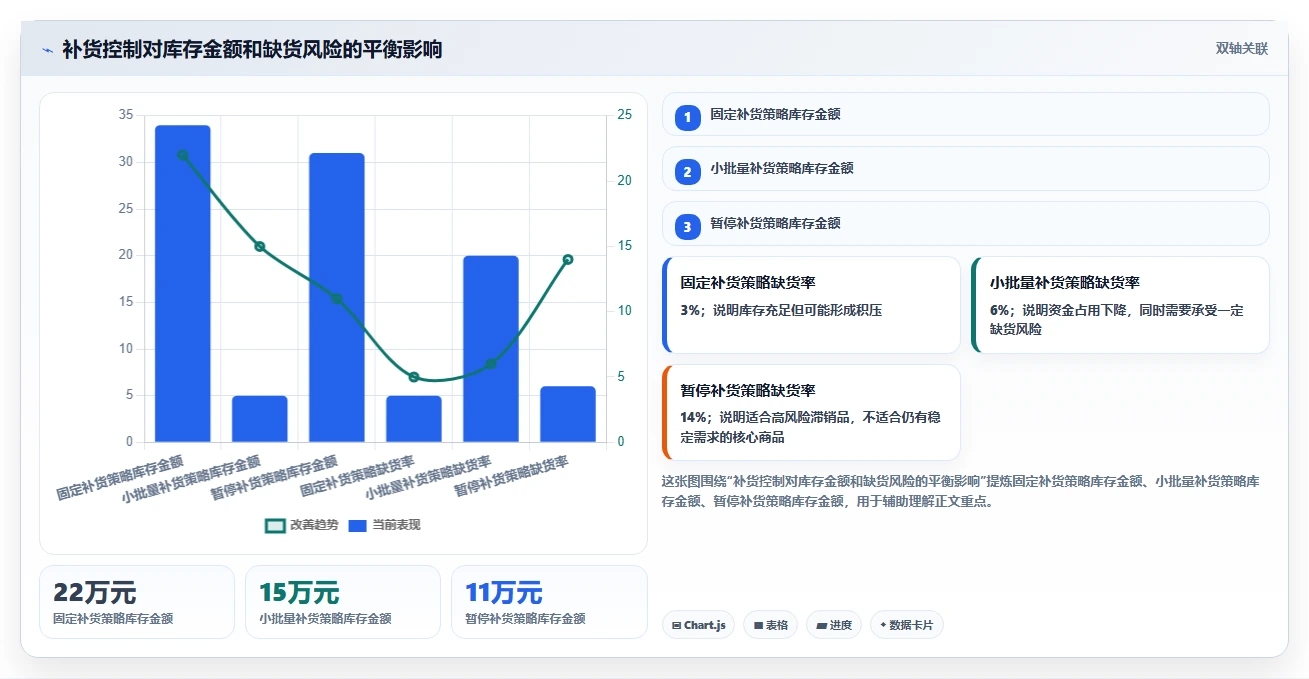Screen dimensions: 1309x679
Task: Click the bar for 暂停补货策略库存金额
Action: (337, 298)
